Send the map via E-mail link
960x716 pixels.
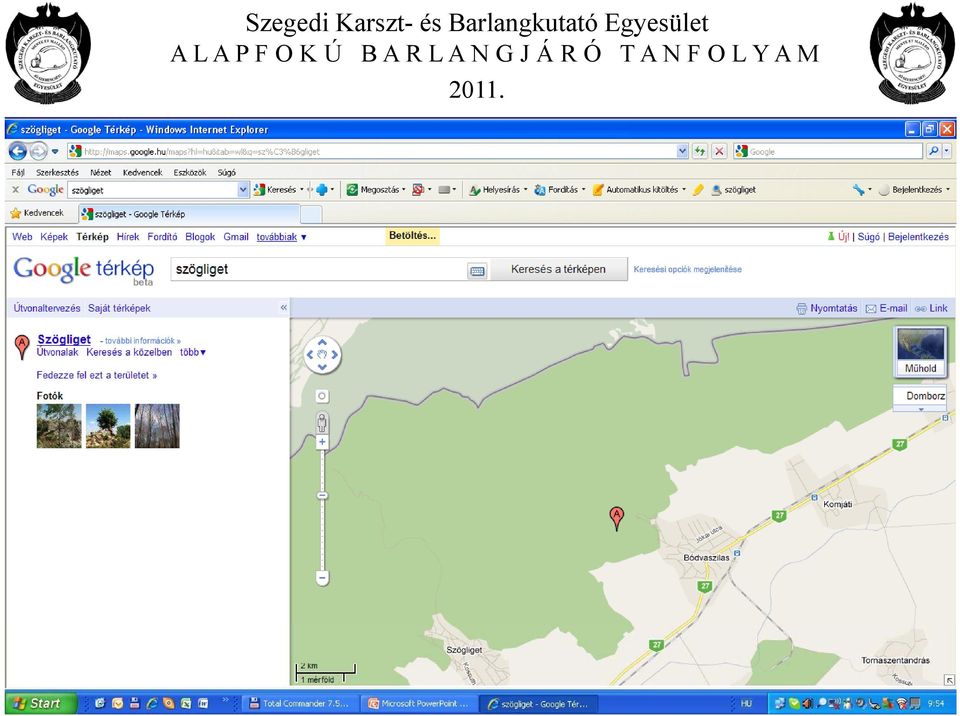(887, 308)
